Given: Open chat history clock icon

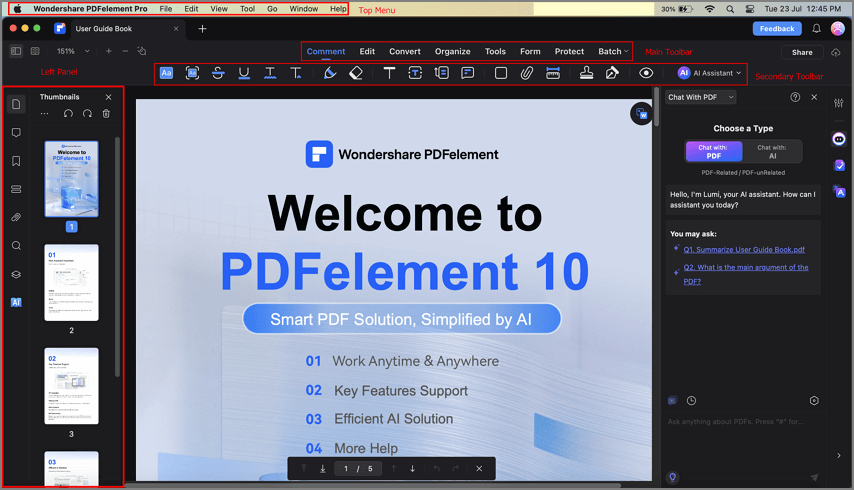Looking at the screenshot, I should coord(691,401).
